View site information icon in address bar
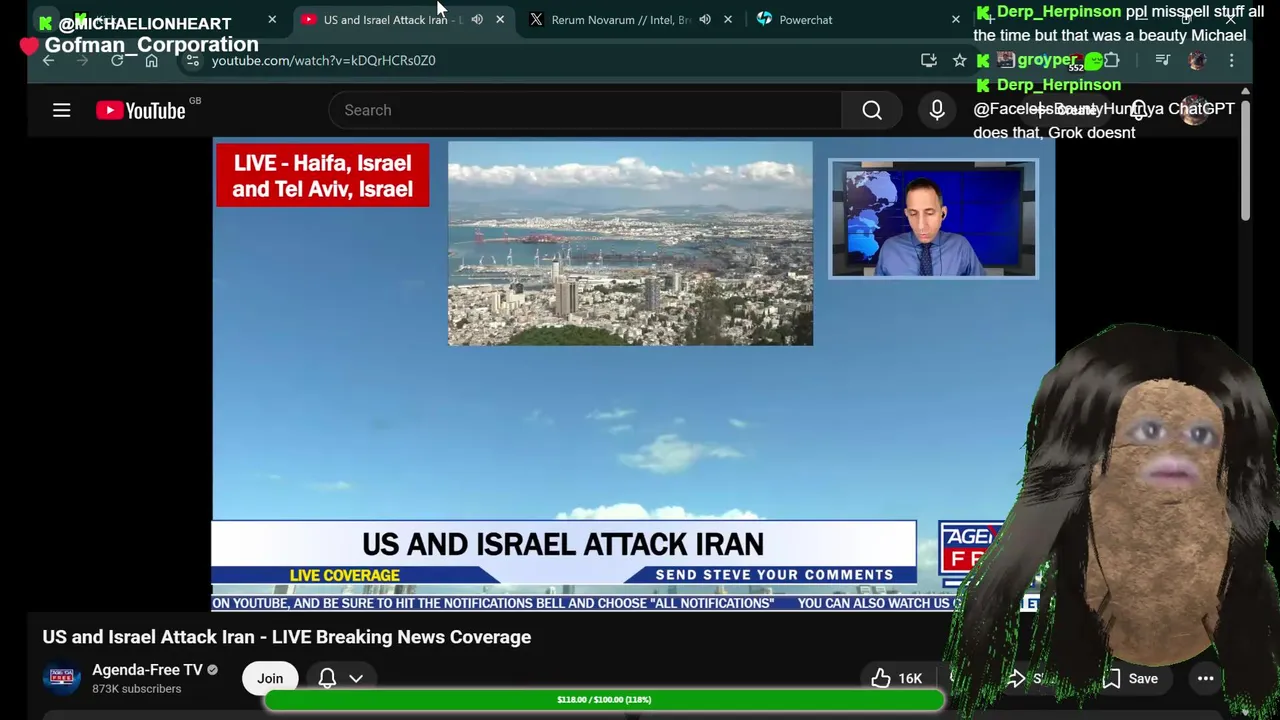 point(192,60)
